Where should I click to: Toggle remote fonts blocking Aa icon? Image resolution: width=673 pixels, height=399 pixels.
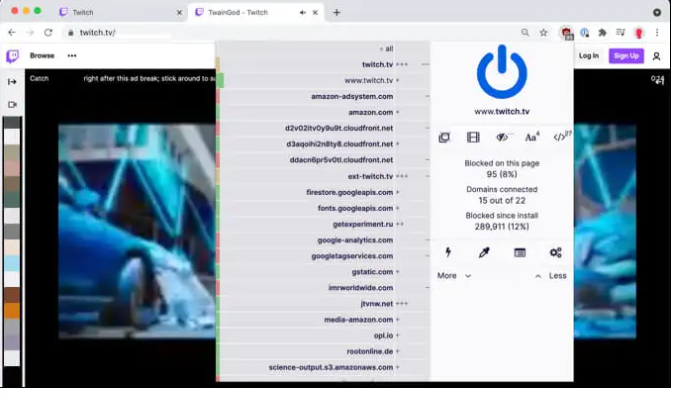531,137
